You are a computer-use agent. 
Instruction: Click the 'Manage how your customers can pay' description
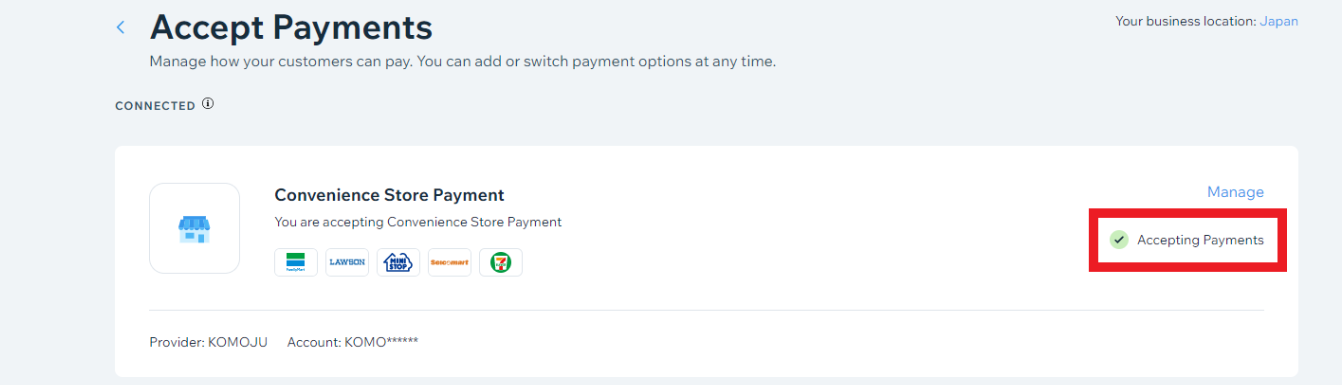(463, 61)
